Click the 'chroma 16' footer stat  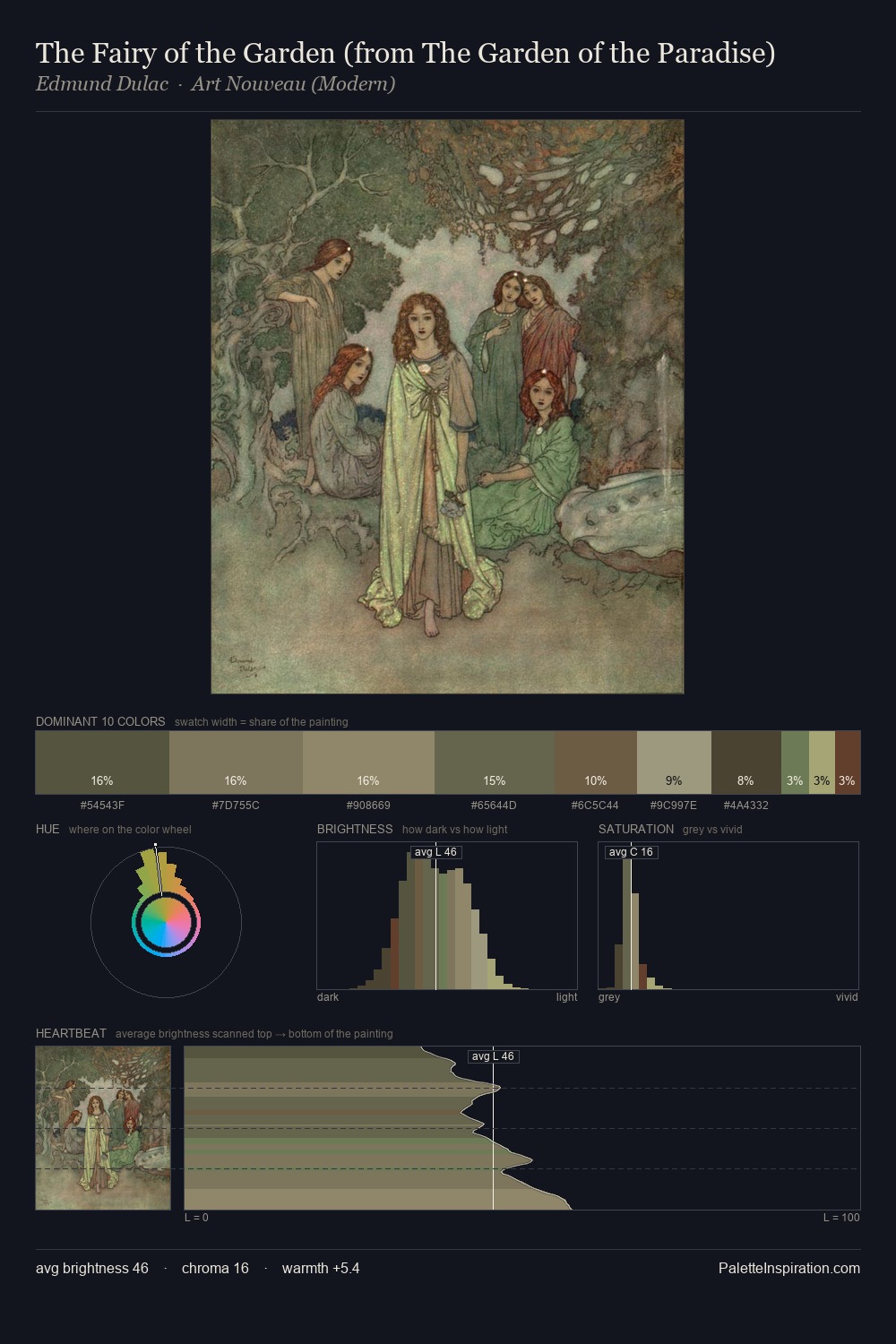pyautogui.click(x=215, y=1268)
